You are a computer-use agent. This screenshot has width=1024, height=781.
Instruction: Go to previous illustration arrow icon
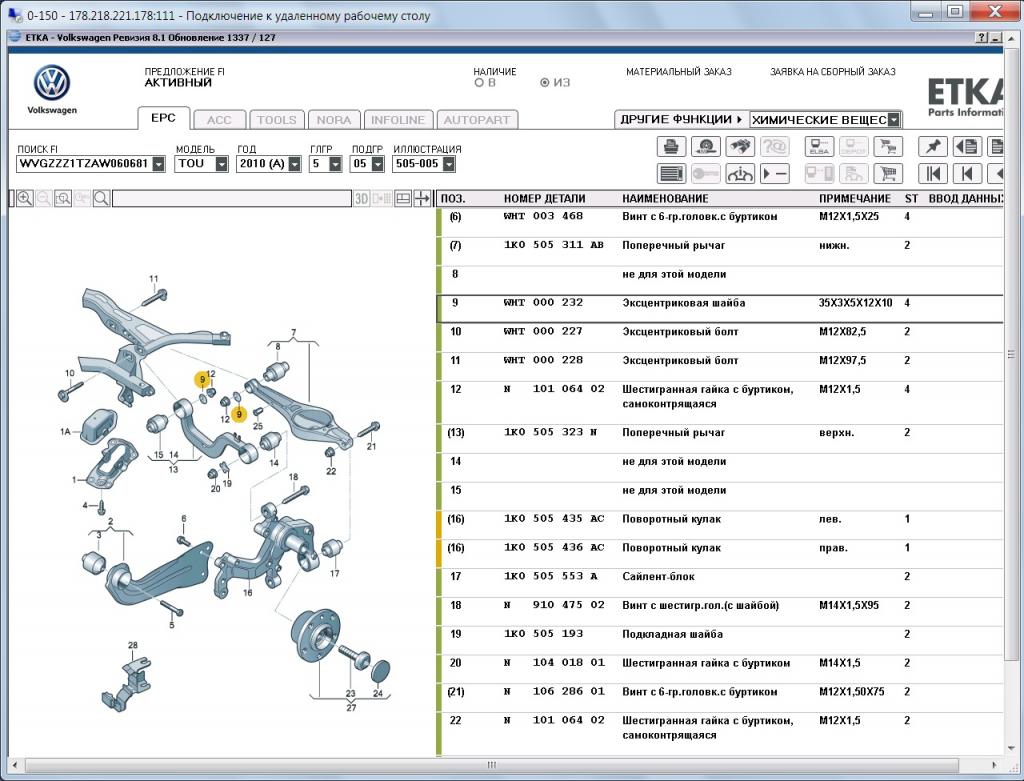(x=967, y=174)
